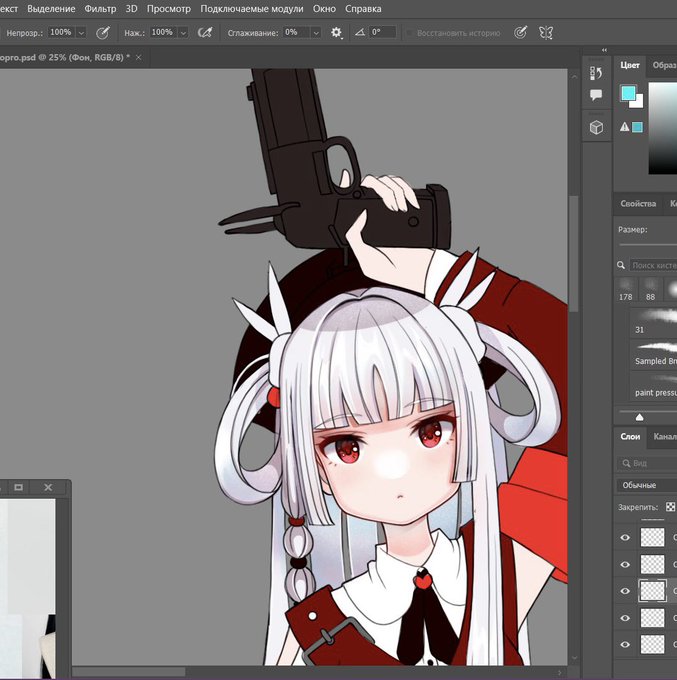Open Наж. 100% flow dropdown arrow
Viewport: 677px width, 680px height.
tap(183, 33)
